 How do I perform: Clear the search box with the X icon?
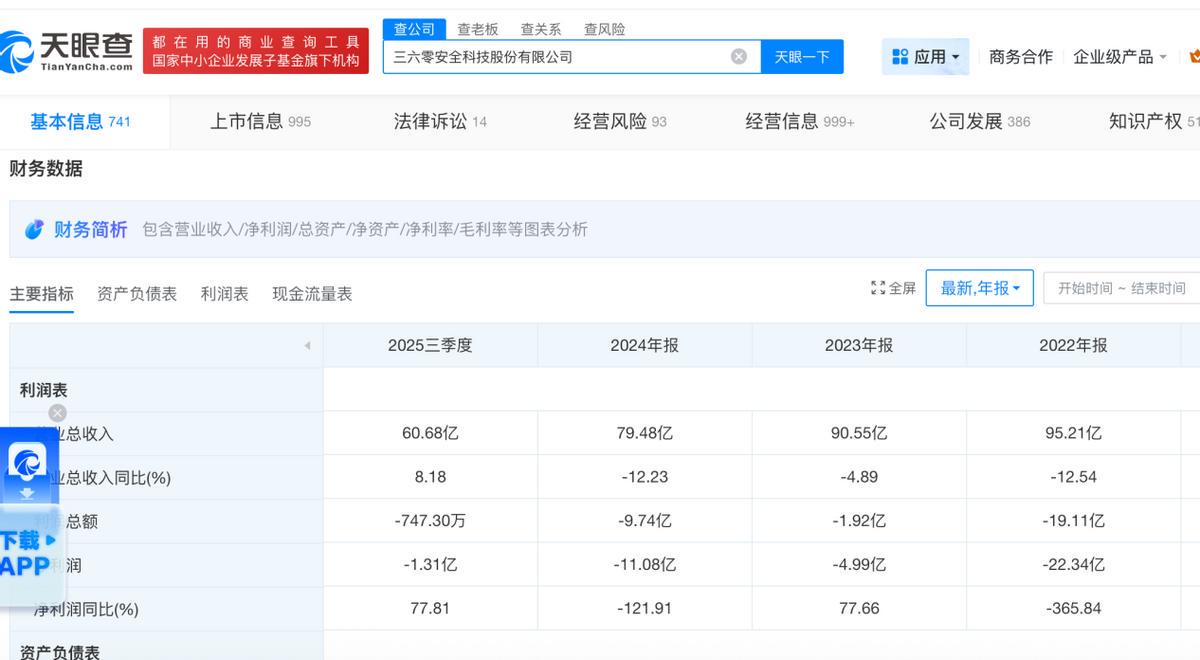tap(739, 57)
